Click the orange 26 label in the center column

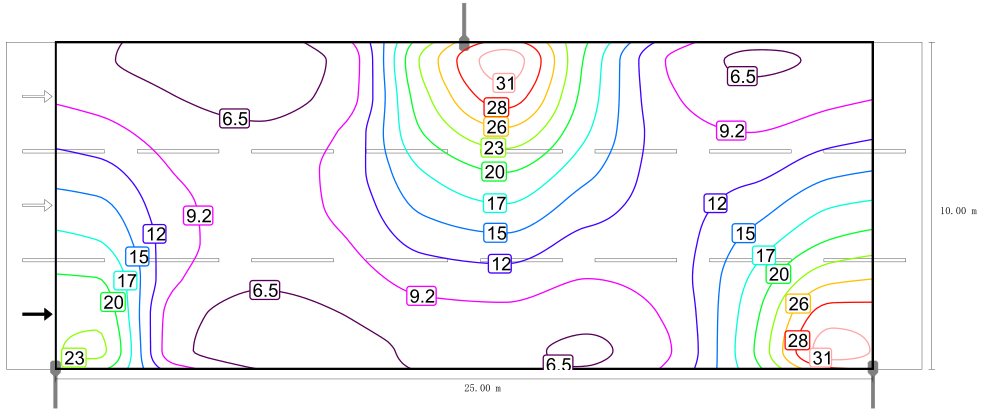[x=496, y=127]
